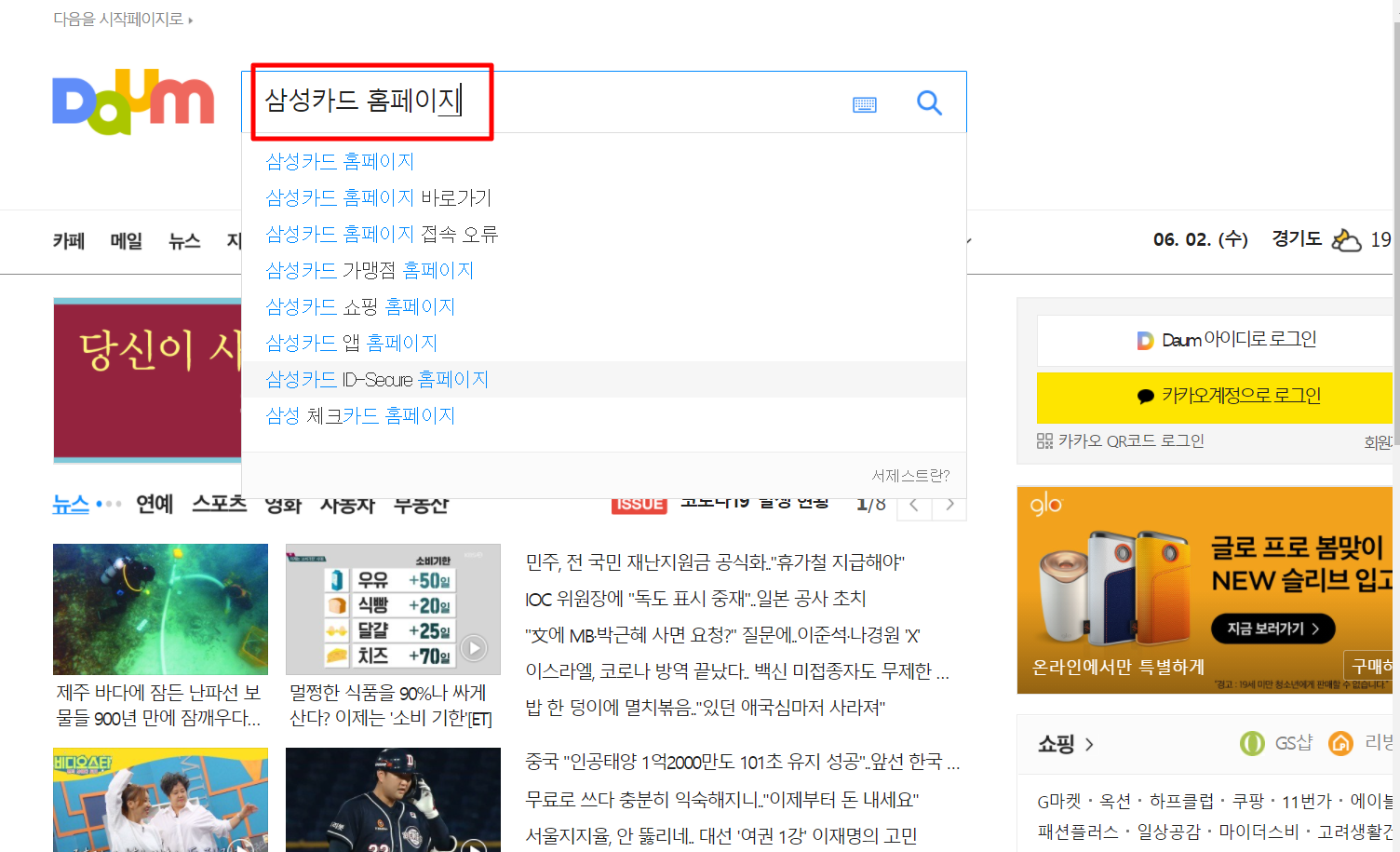Open the virtual keyboard icon in search box

[865, 104]
